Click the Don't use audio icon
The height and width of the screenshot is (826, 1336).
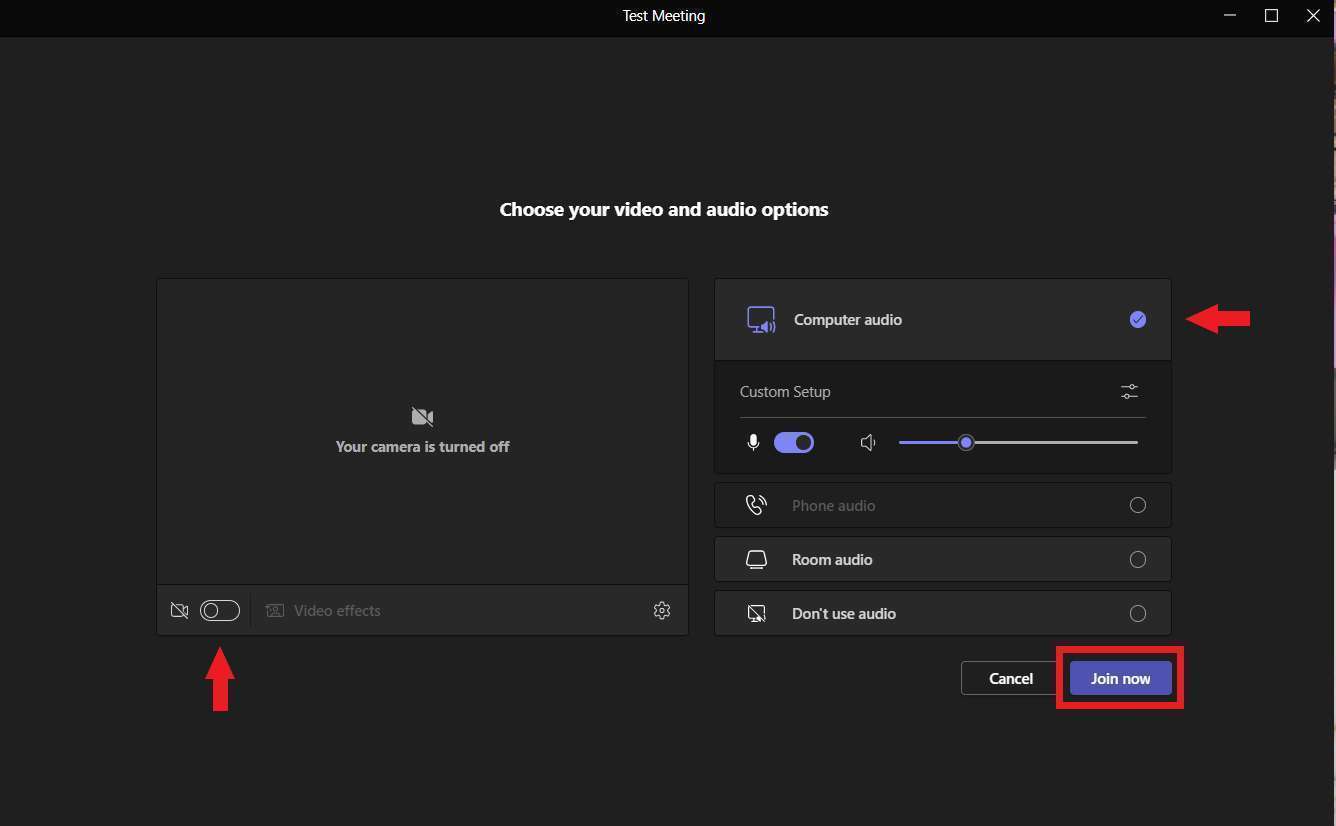tap(757, 613)
